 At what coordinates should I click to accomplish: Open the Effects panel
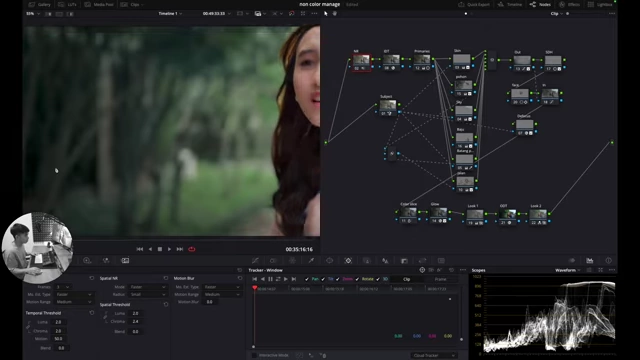click(x=569, y=4)
